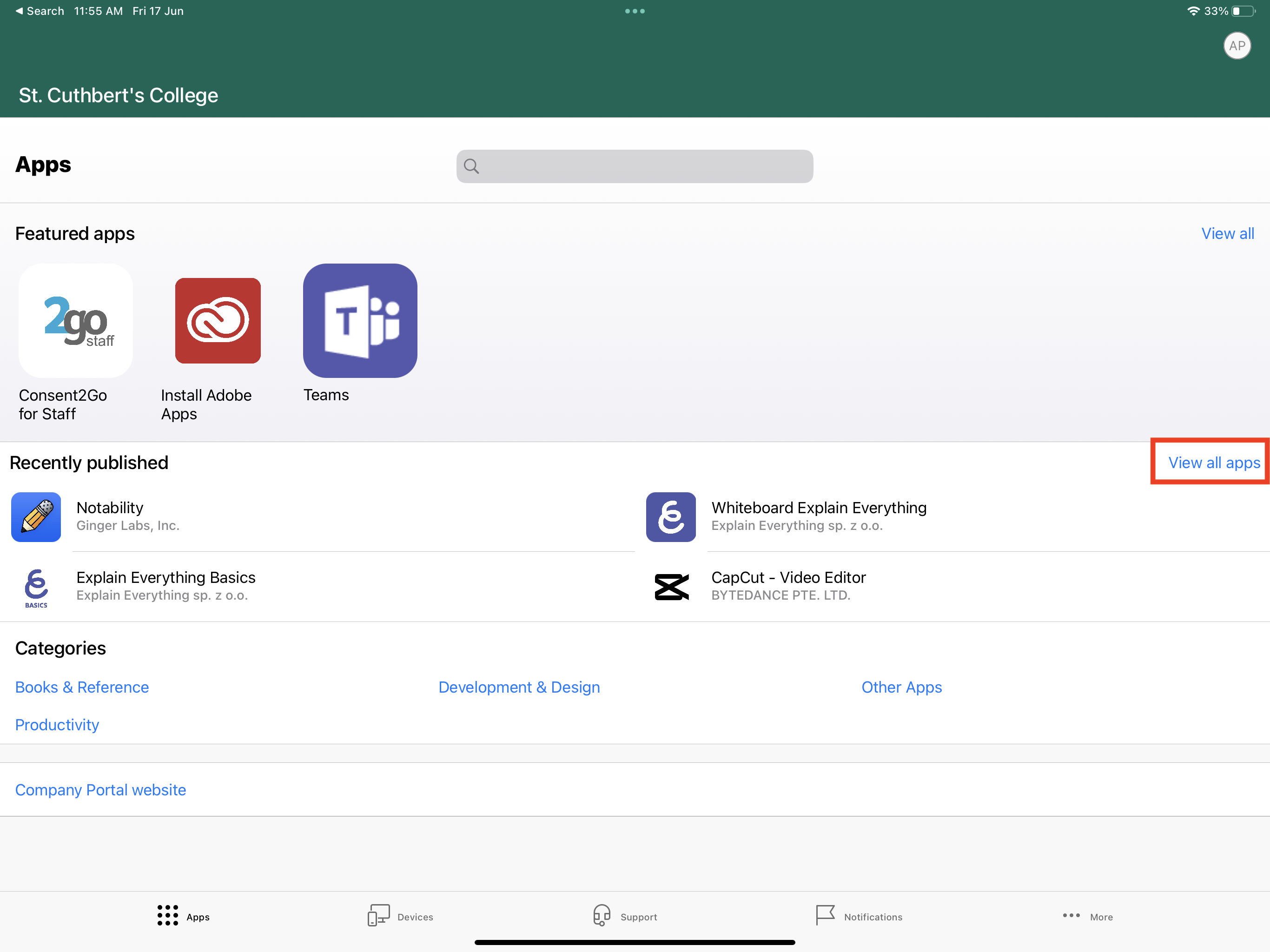Select Whiteboard Explain Everything title
1270x952 pixels.
819,508
